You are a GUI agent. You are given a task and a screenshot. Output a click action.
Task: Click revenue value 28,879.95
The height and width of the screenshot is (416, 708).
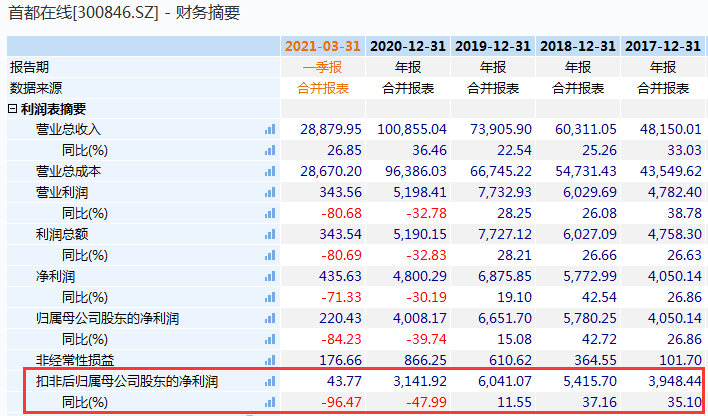pos(331,130)
